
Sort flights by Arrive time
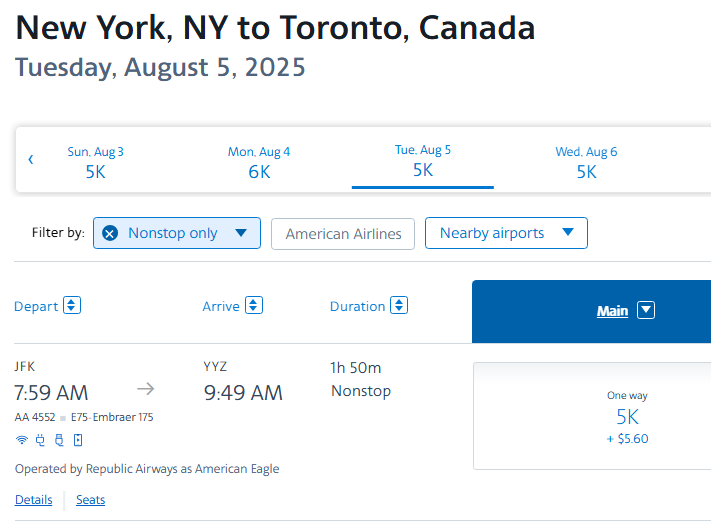point(232,306)
